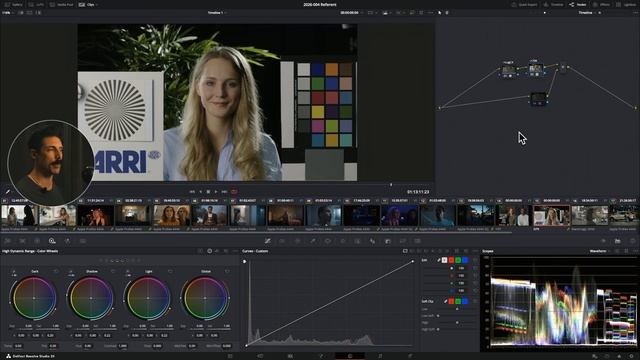Open the RGB Mixer palette

67,241
